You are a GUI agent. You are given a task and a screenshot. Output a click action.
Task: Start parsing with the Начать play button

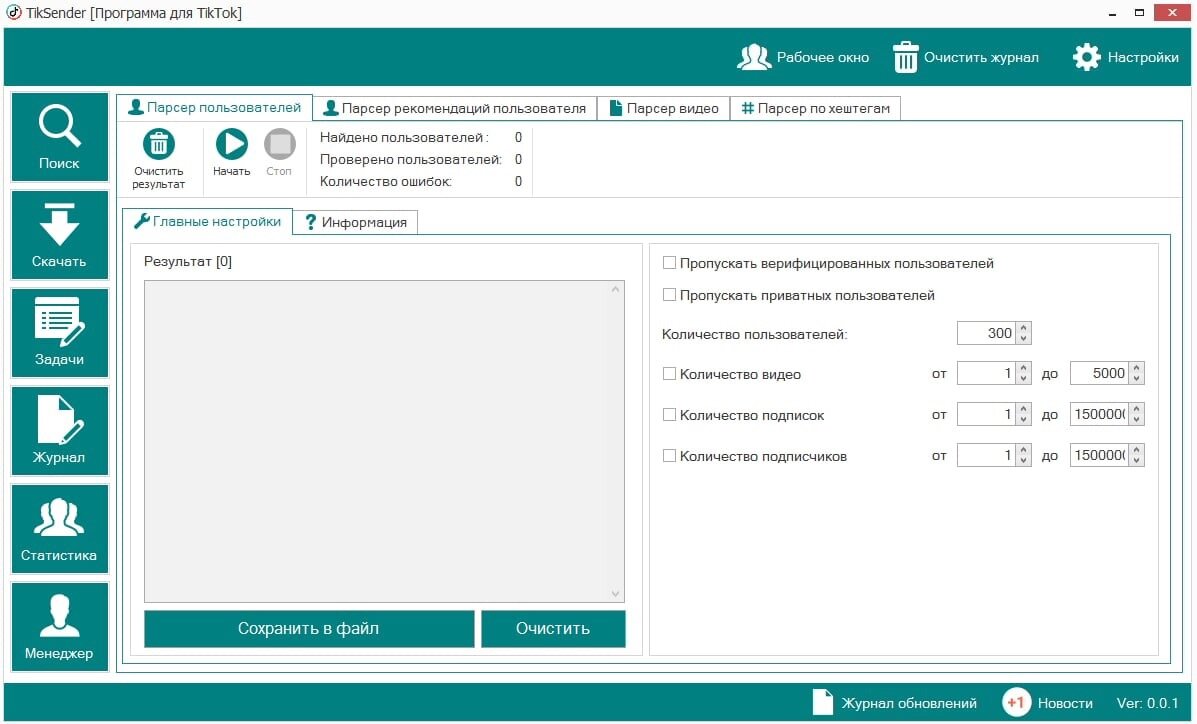point(231,144)
